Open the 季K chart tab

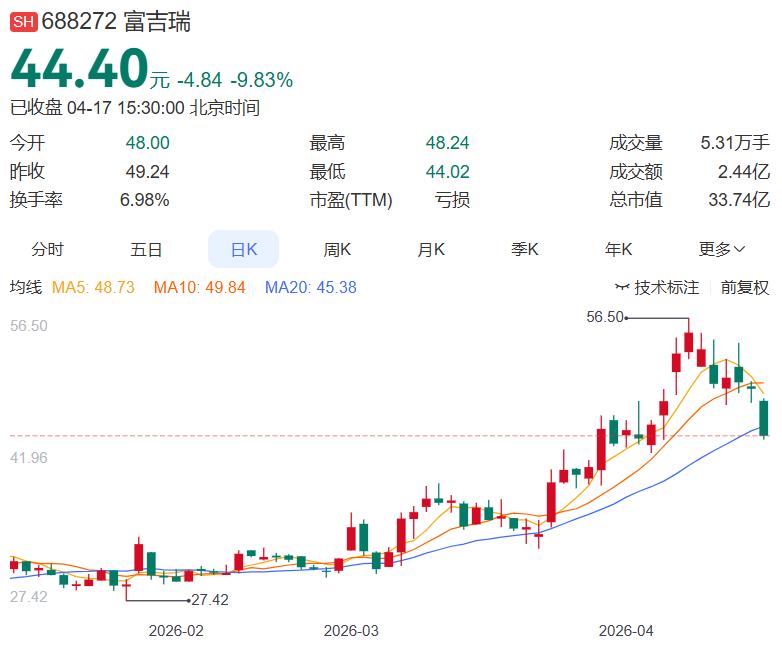pos(524,248)
